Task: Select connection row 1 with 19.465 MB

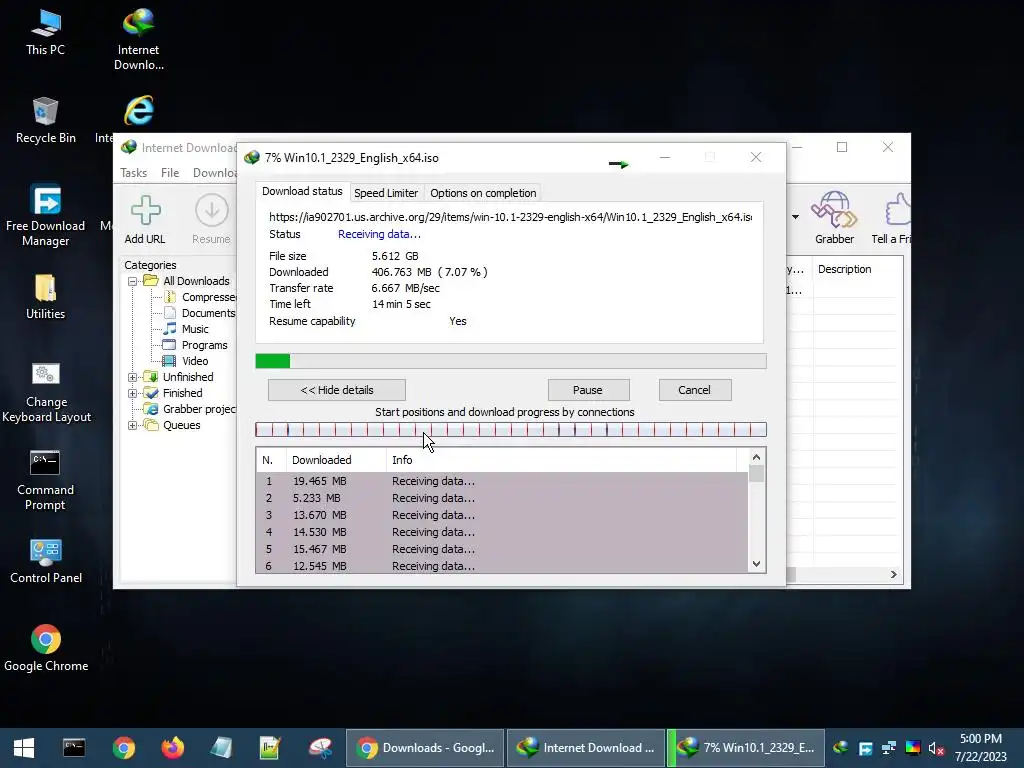Action: point(502,481)
